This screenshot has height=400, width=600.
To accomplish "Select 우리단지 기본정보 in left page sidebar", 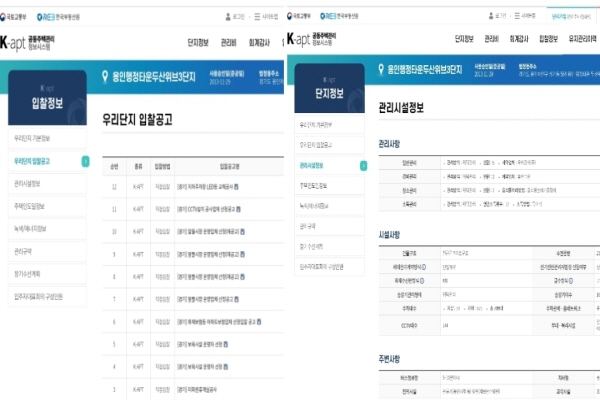I will point(47,139).
